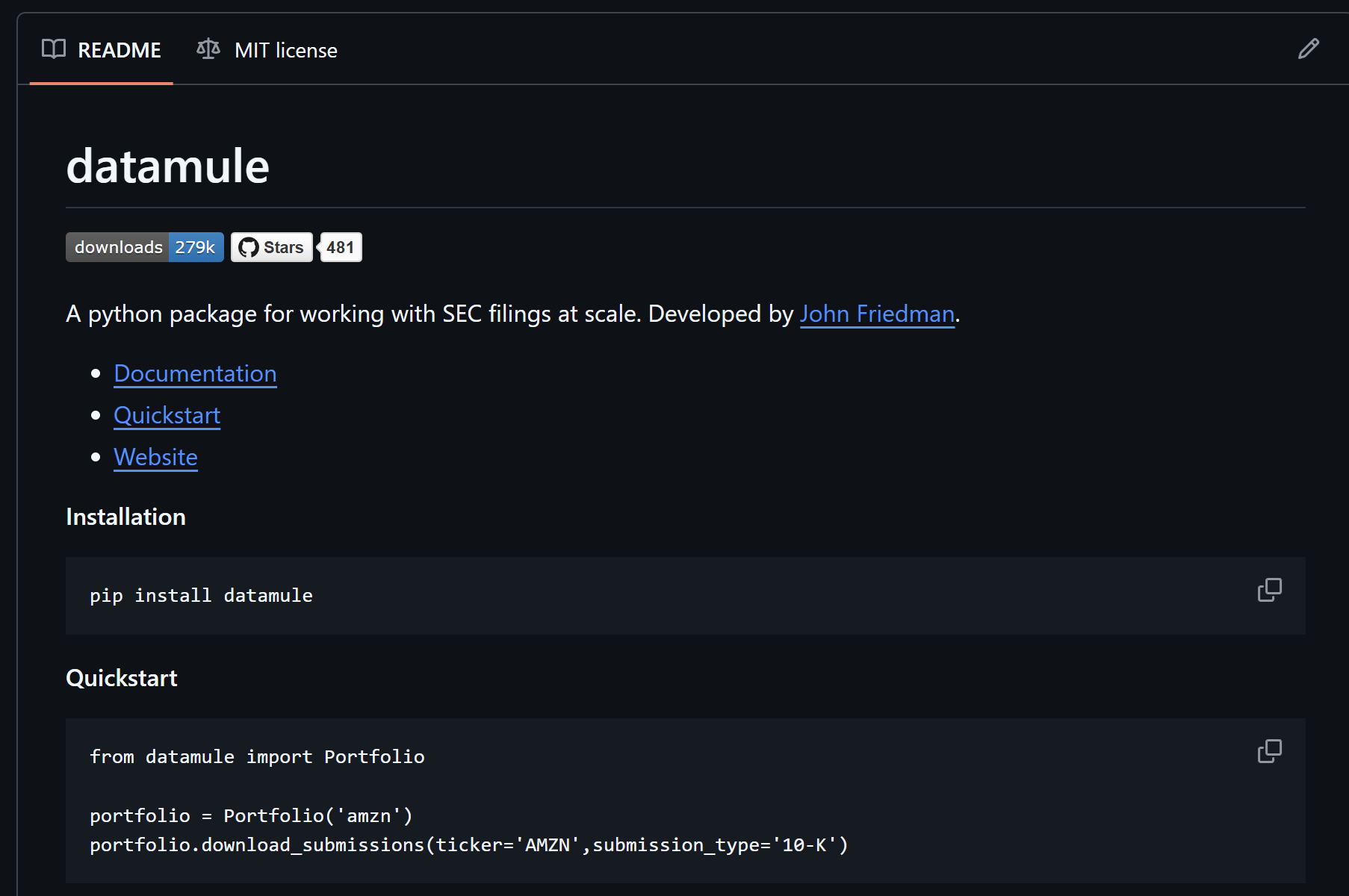The height and width of the screenshot is (896, 1349).
Task: Copy the Quickstart code snippet with the copy icon
Action: click(1269, 751)
